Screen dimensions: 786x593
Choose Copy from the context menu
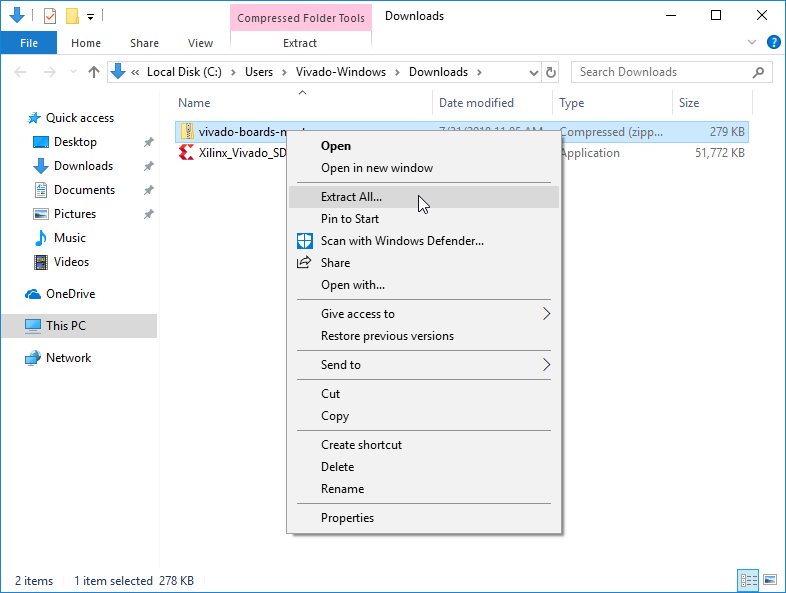click(x=424, y=416)
